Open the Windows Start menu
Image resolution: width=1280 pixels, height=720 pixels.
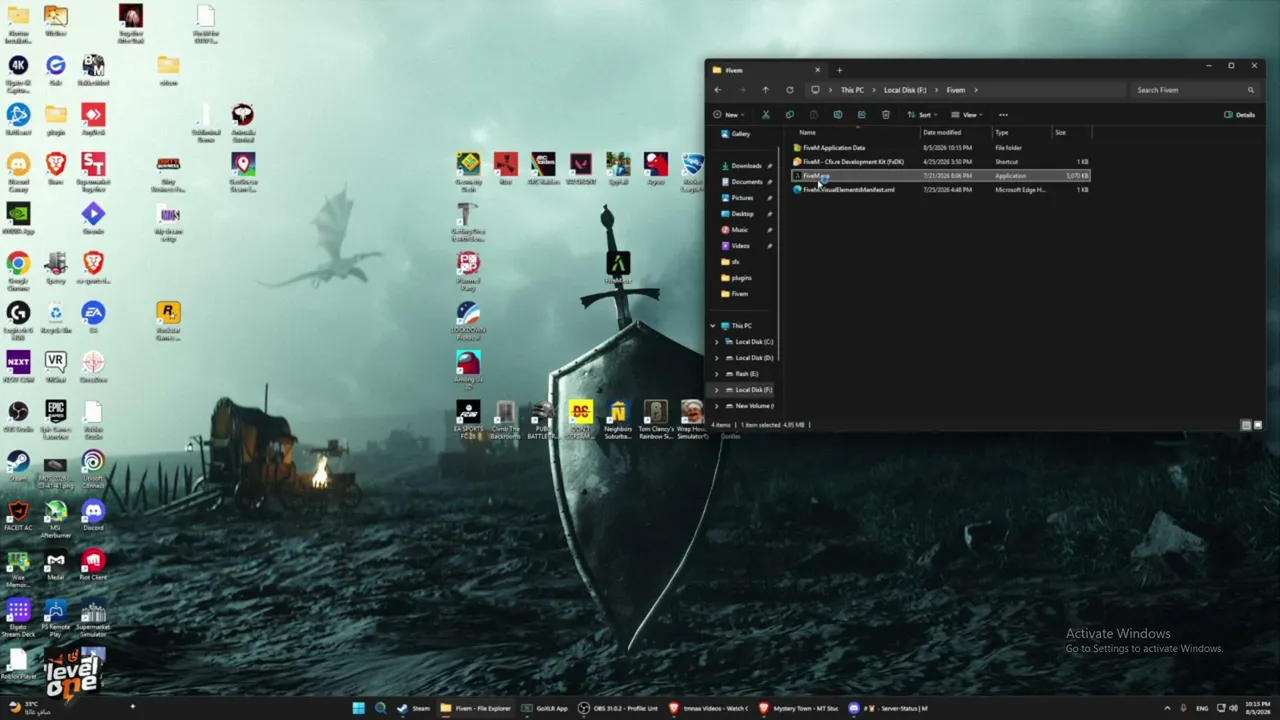coord(358,708)
